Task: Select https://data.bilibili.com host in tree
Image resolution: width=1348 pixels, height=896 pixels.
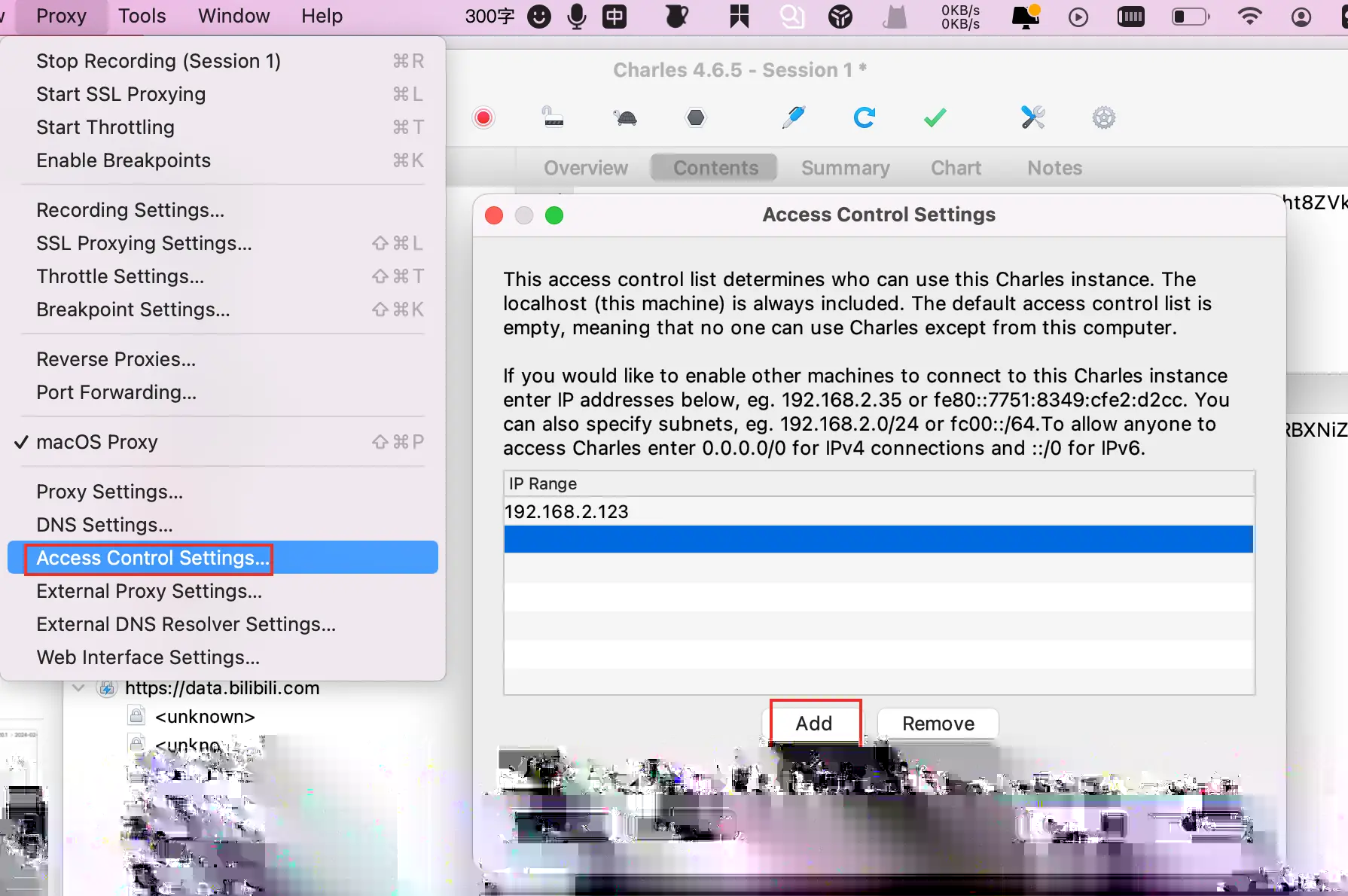Action: coord(222,687)
